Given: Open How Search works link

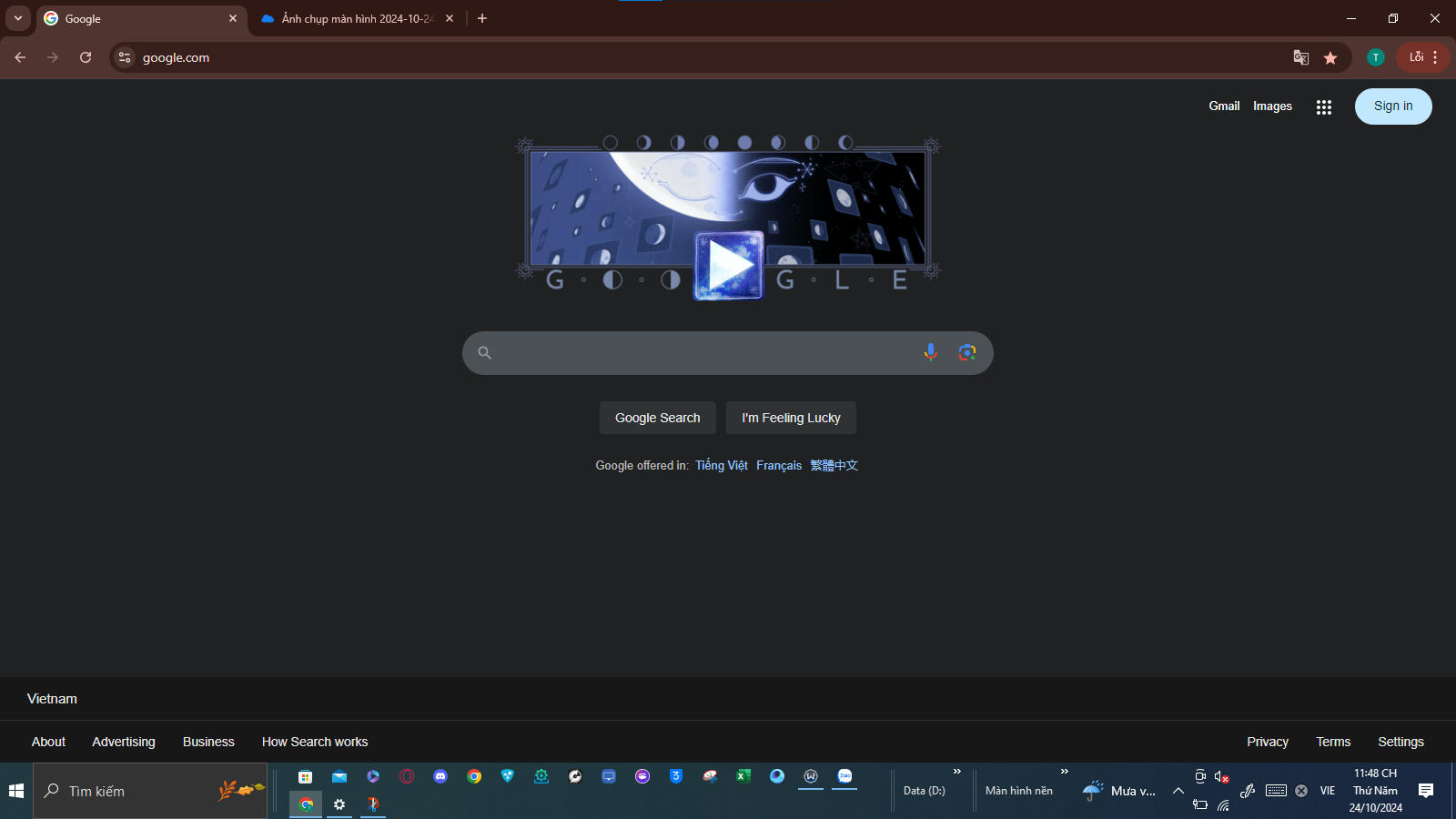Looking at the screenshot, I should [315, 742].
